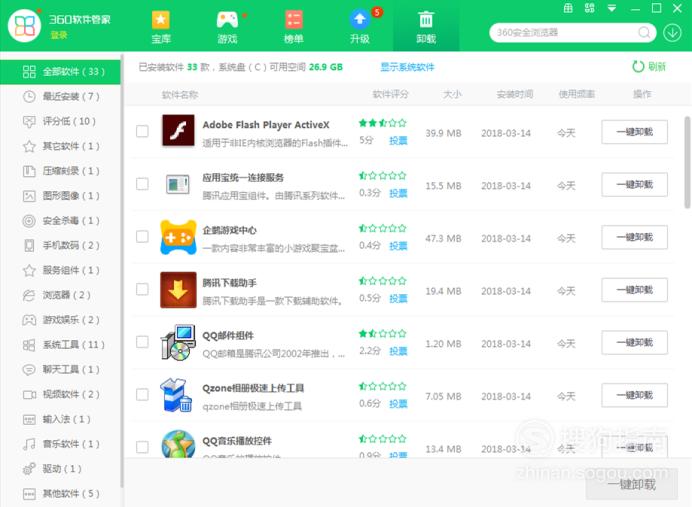Viewport: 692px width, 507px height.
Task: Click 投票 link for QQ邮件组件
Action: pos(398,351)
